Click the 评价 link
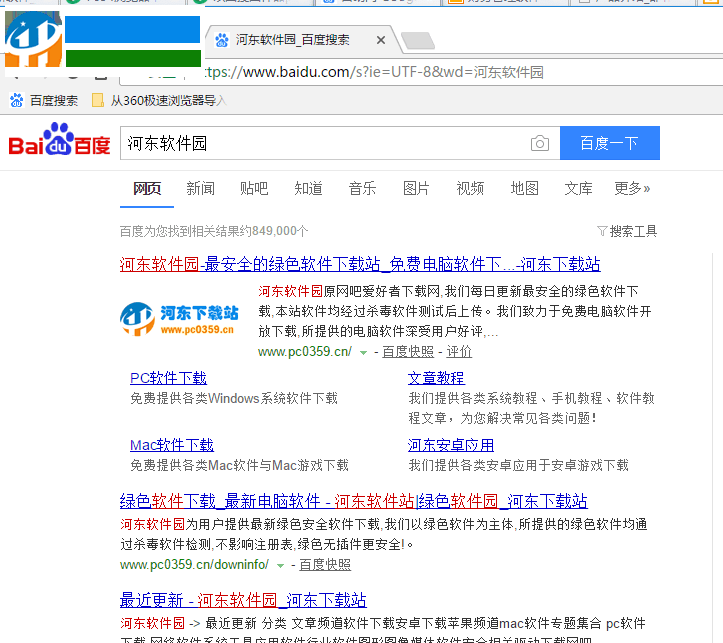The width and height of the screenshot is (723, 643). pos(459,352)
